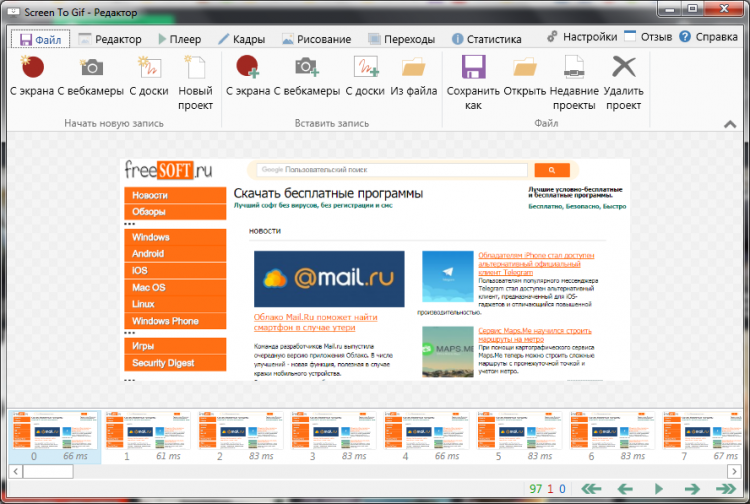This screenshot has height=504, width=750.
Task: Click the frame preview image in editor
Action: [375, 270]
